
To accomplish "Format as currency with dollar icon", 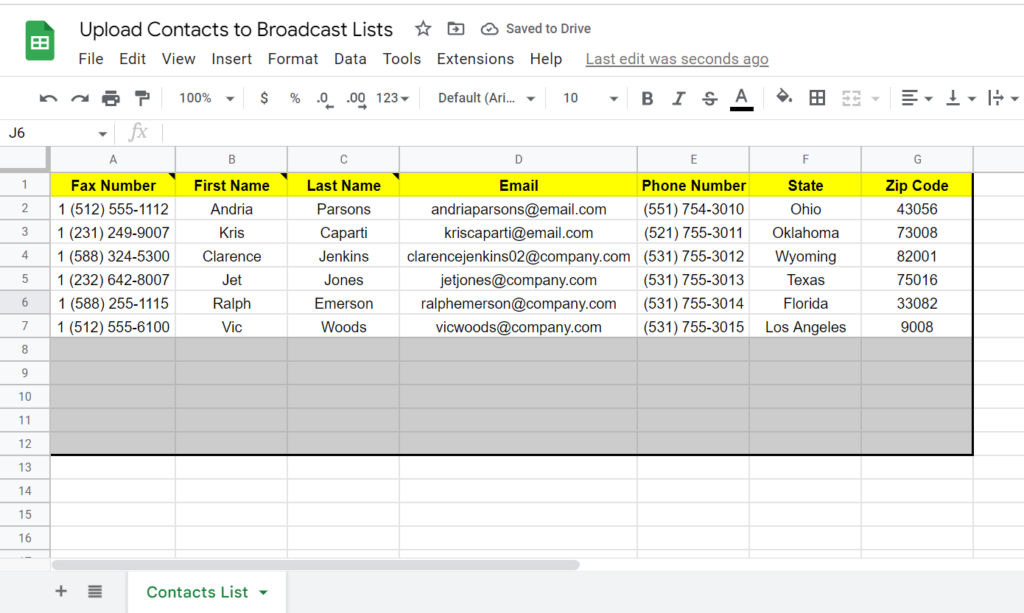I will 264,99.
